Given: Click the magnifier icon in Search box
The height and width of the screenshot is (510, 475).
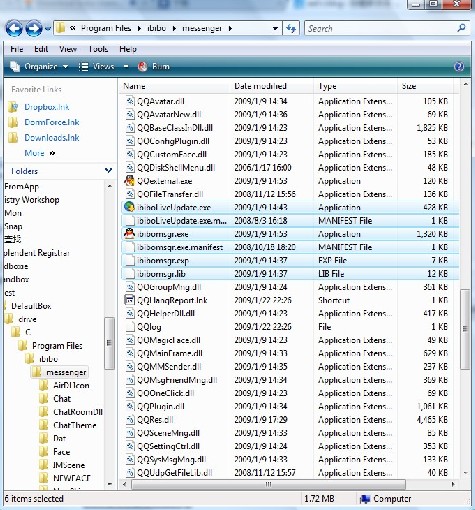Looking at the screenshot, I should pos(461,28).
